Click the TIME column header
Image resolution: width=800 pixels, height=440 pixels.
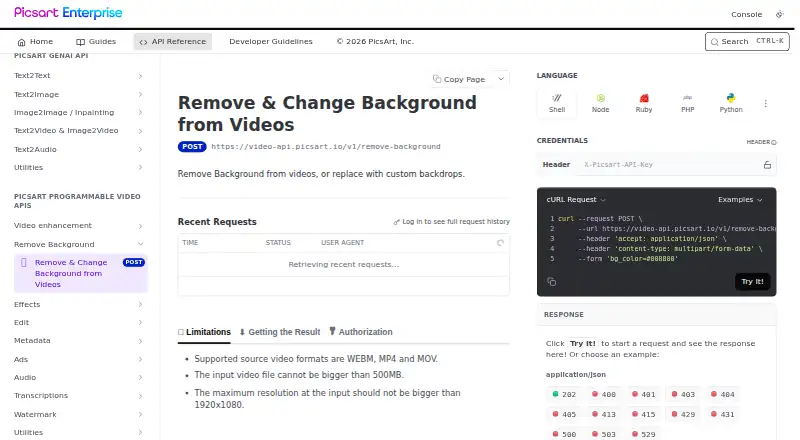190,243
